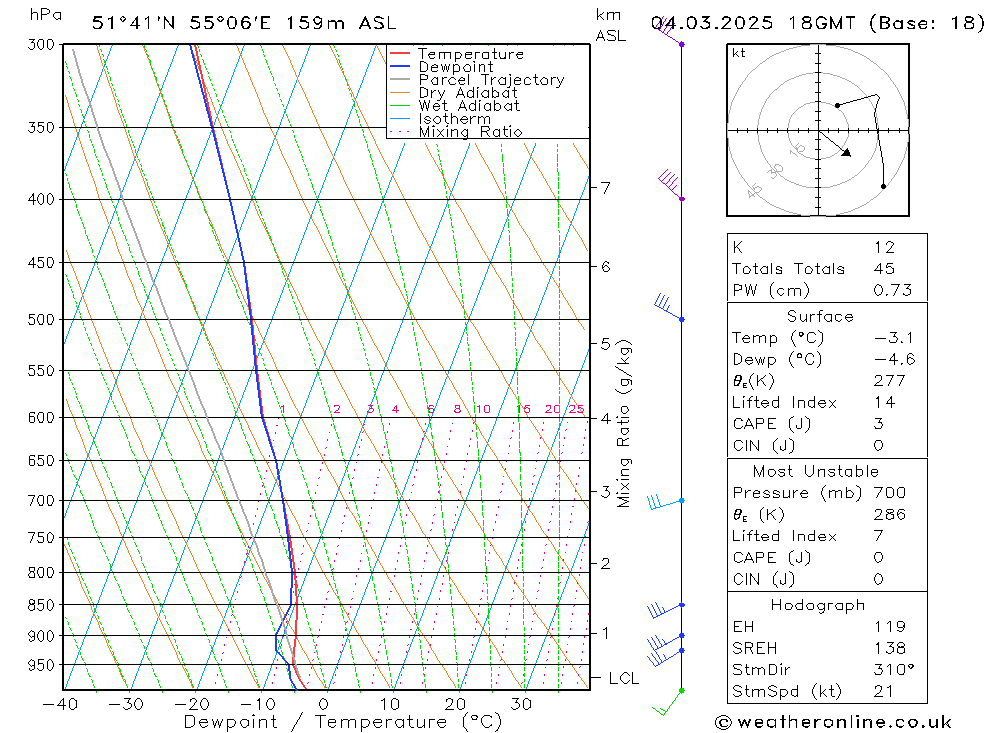Click the wind barb at 300 hPa
Image resolution: width=1000 pixels, height=733 pixels.
click(x=669, y=32)
